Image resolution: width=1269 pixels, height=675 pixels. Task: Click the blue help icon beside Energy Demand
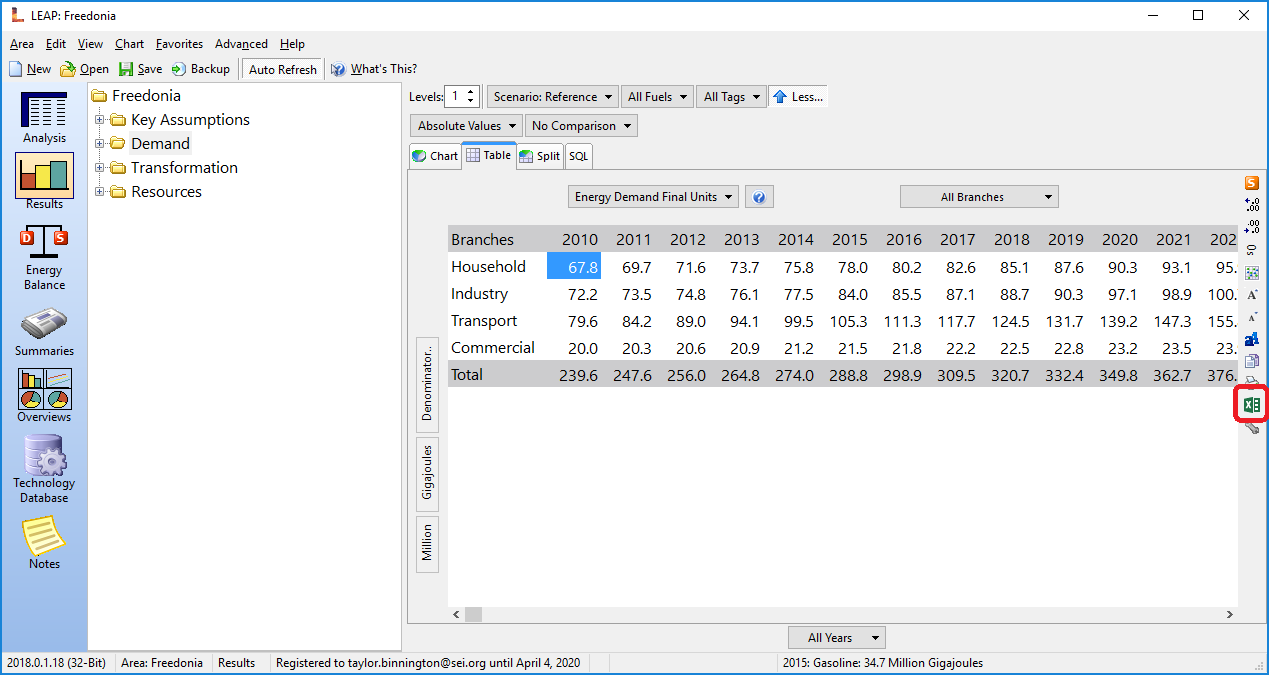point(759,198)
